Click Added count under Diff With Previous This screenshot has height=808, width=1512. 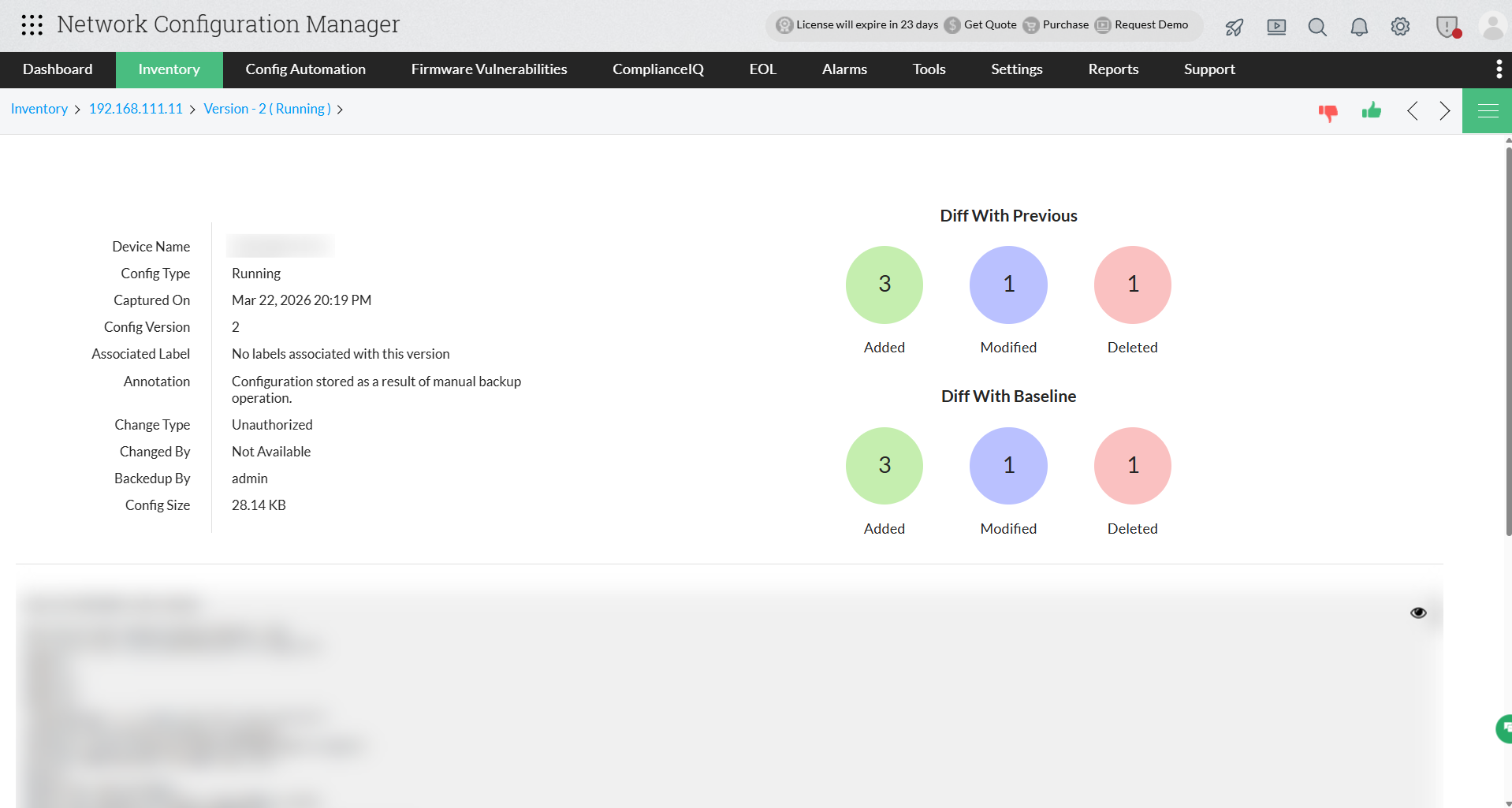(884, 285)
